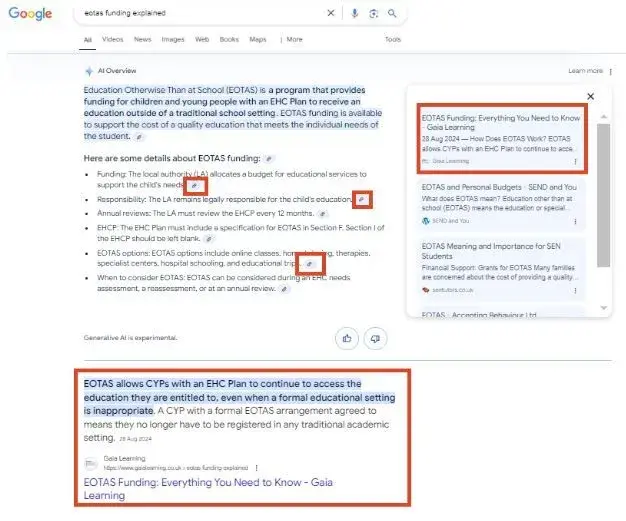
Task: Give thumbs down to AI Overview
Action: [376, 338]
